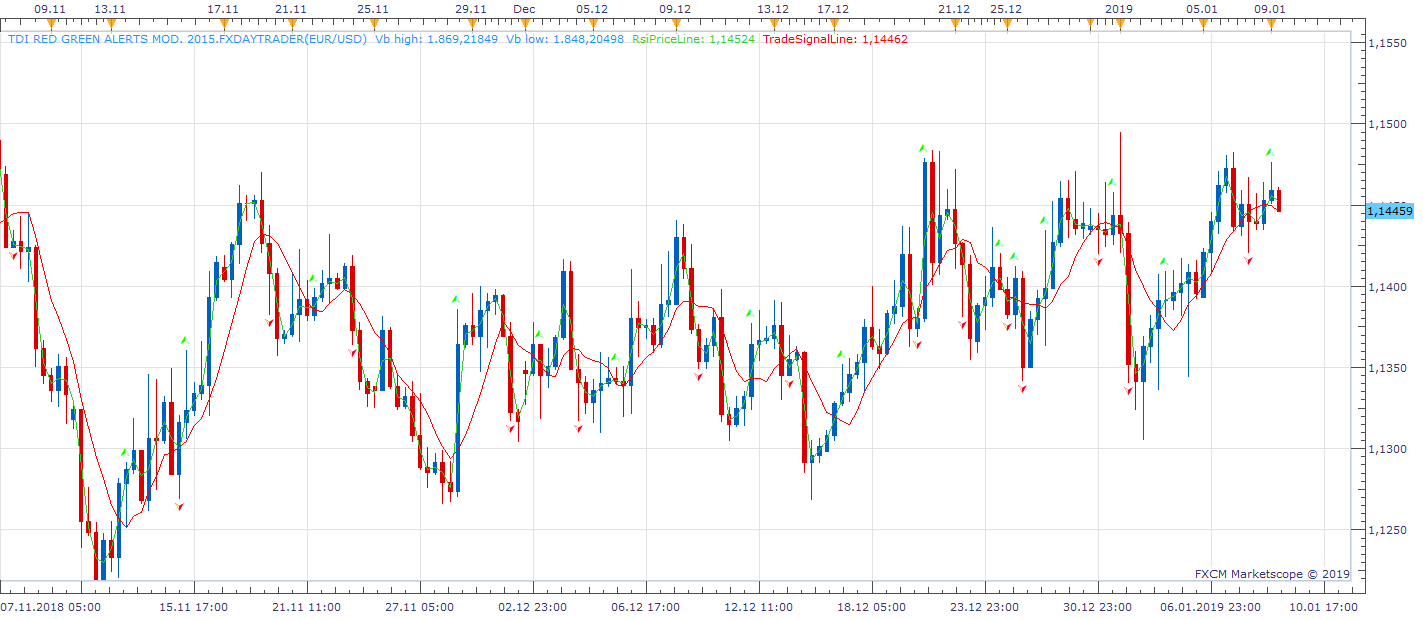The height and width of the screenshot is (619, 1423).
Task: Click the orange marker below the Dec label
Action: pos(525,24)
